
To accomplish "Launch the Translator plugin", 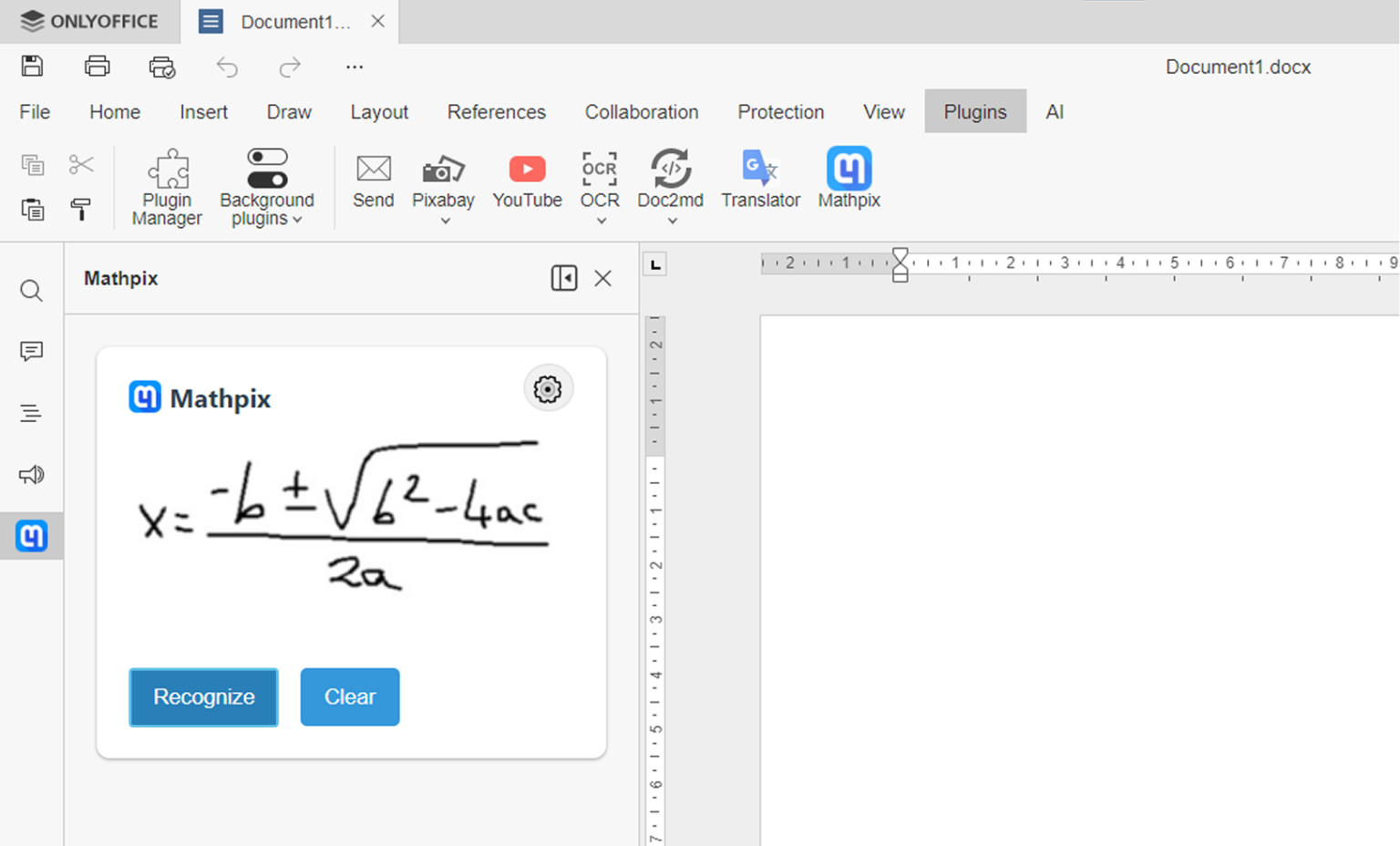I will pos(759,181).
